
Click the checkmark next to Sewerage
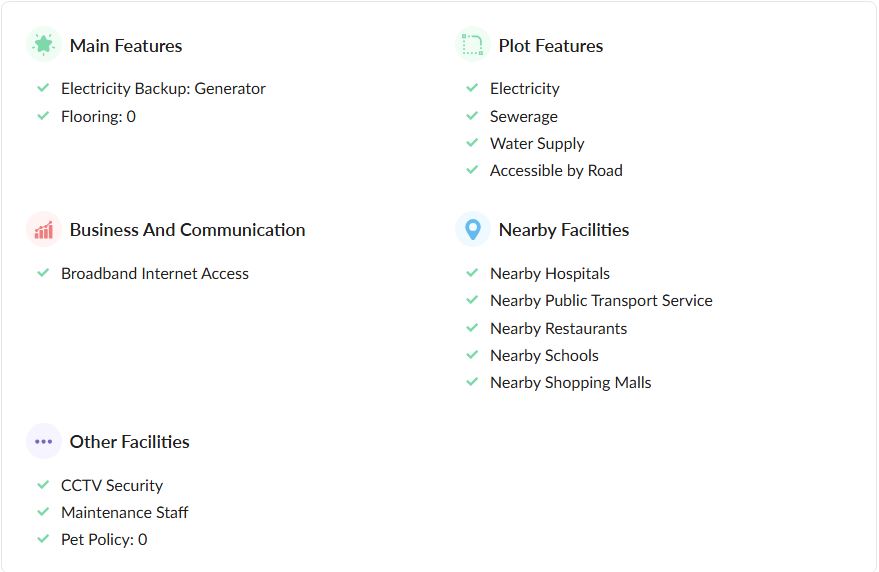472,116
